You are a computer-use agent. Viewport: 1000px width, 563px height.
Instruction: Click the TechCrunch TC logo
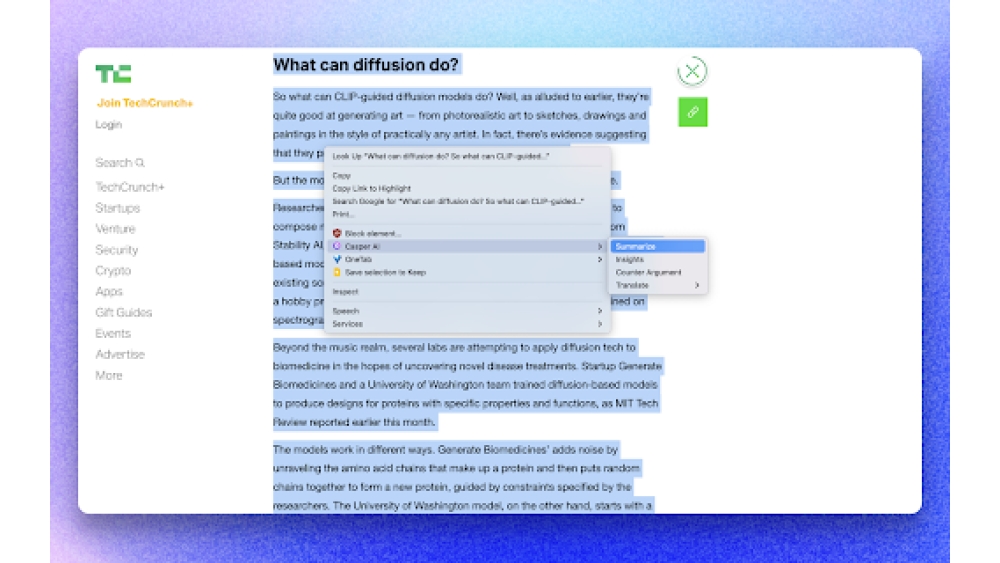tap(113, 74)
